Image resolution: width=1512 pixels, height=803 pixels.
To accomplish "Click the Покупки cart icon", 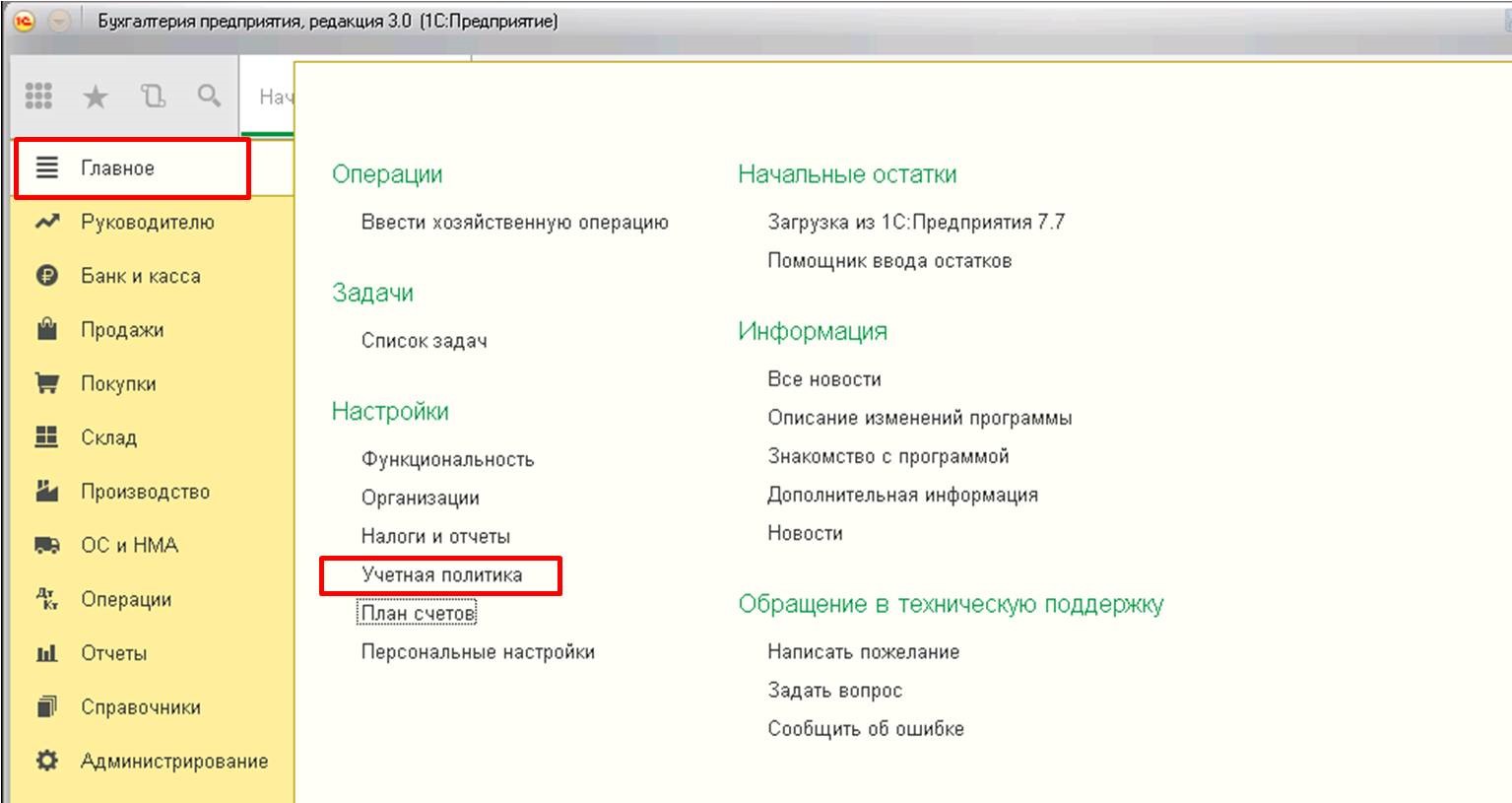I will 46,383.
